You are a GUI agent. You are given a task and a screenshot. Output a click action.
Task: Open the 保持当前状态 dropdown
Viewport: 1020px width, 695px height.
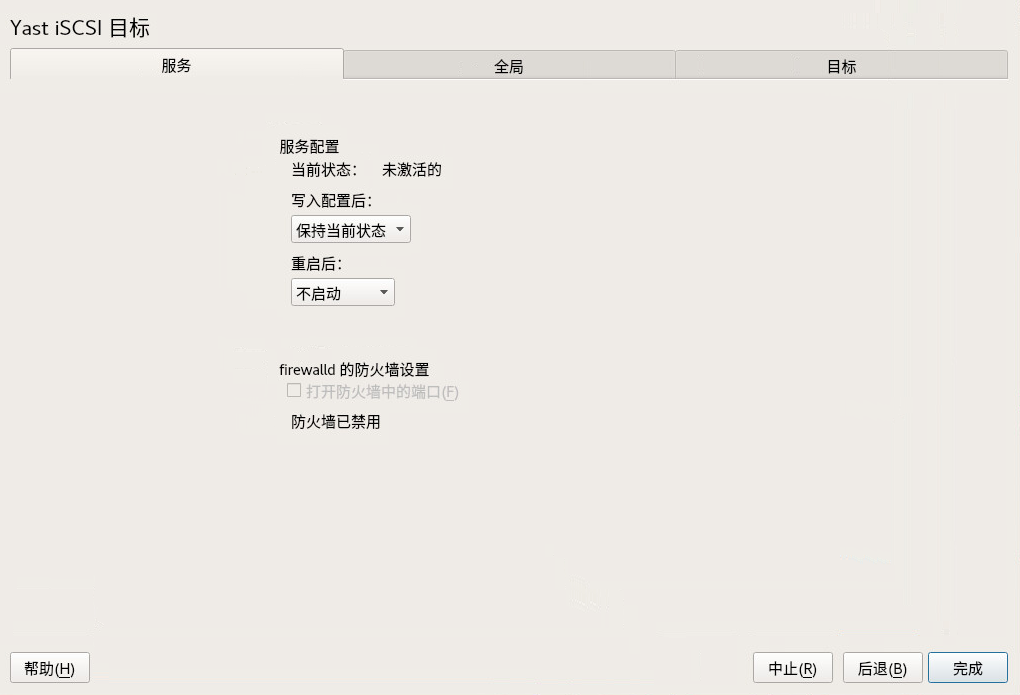pyautogui.click(x=351, y=230)
